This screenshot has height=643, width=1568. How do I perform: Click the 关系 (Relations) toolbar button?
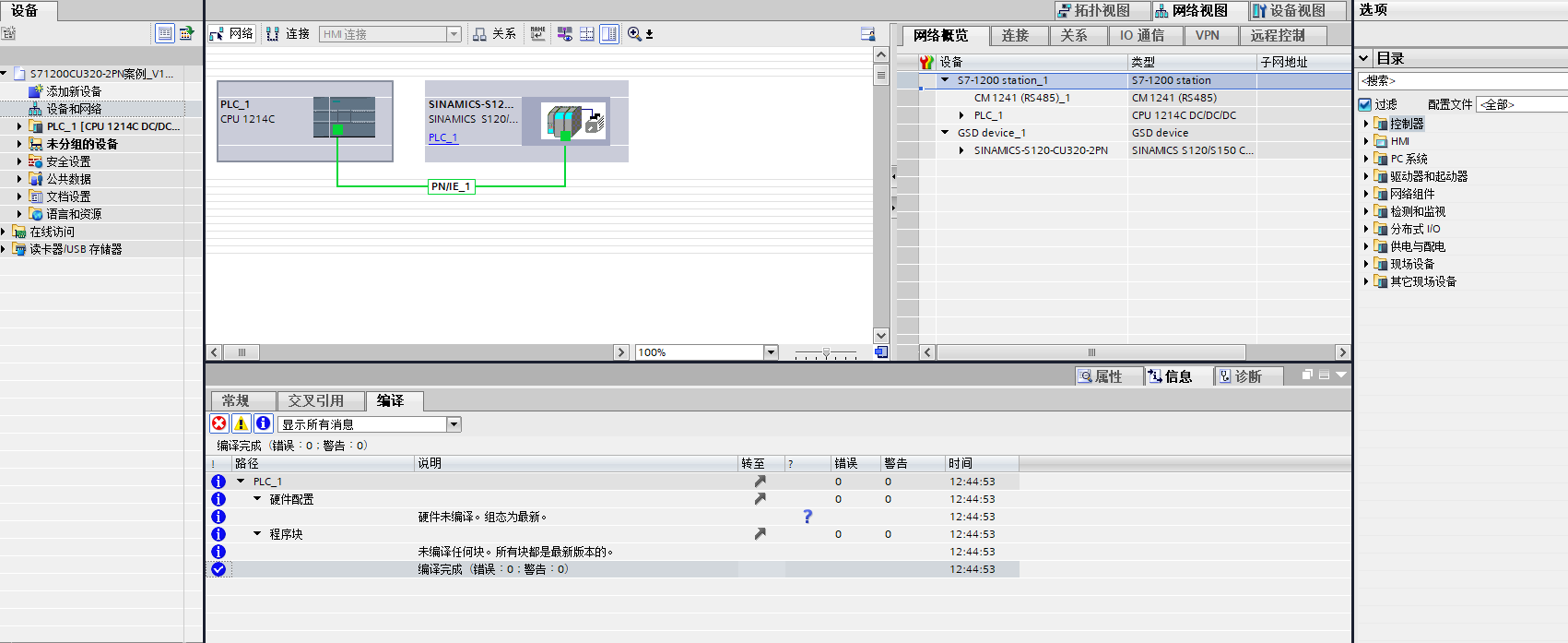(x=494, y=34)
